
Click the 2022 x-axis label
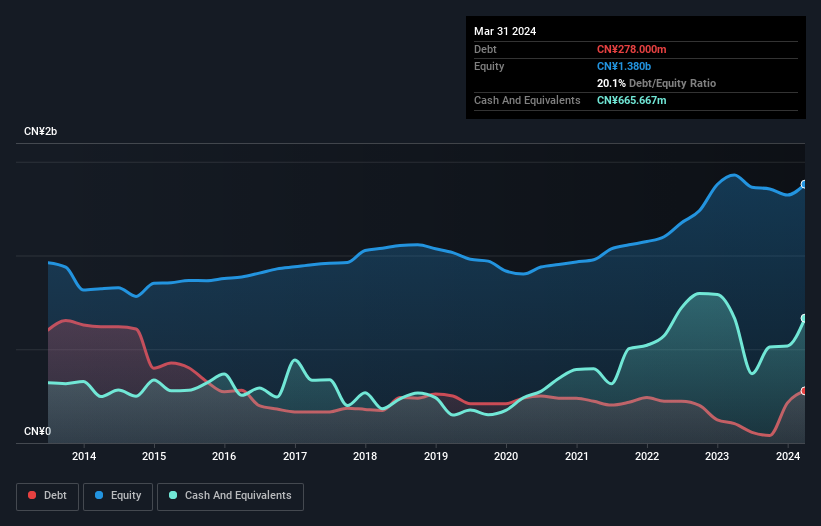[x=647, y=456]
